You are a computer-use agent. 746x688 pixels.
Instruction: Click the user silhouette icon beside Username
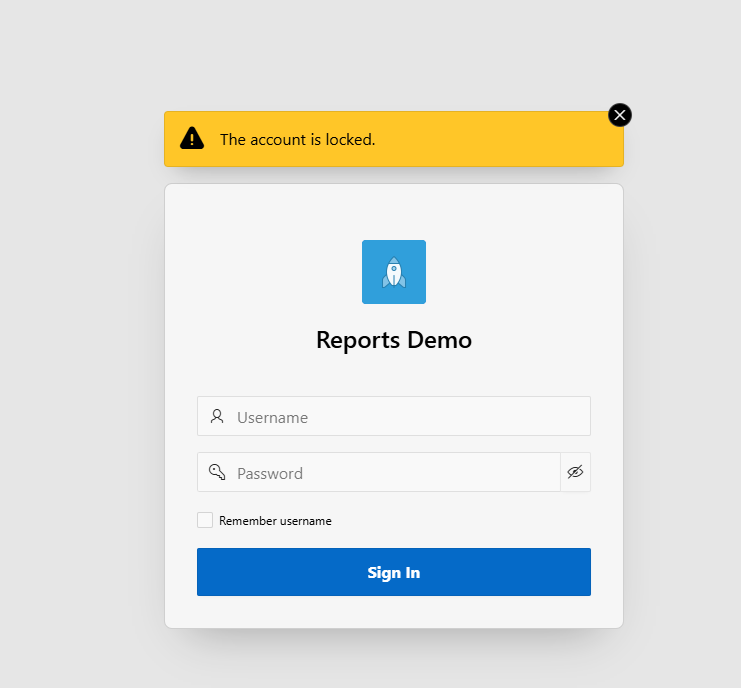click(x=217, y=416)
